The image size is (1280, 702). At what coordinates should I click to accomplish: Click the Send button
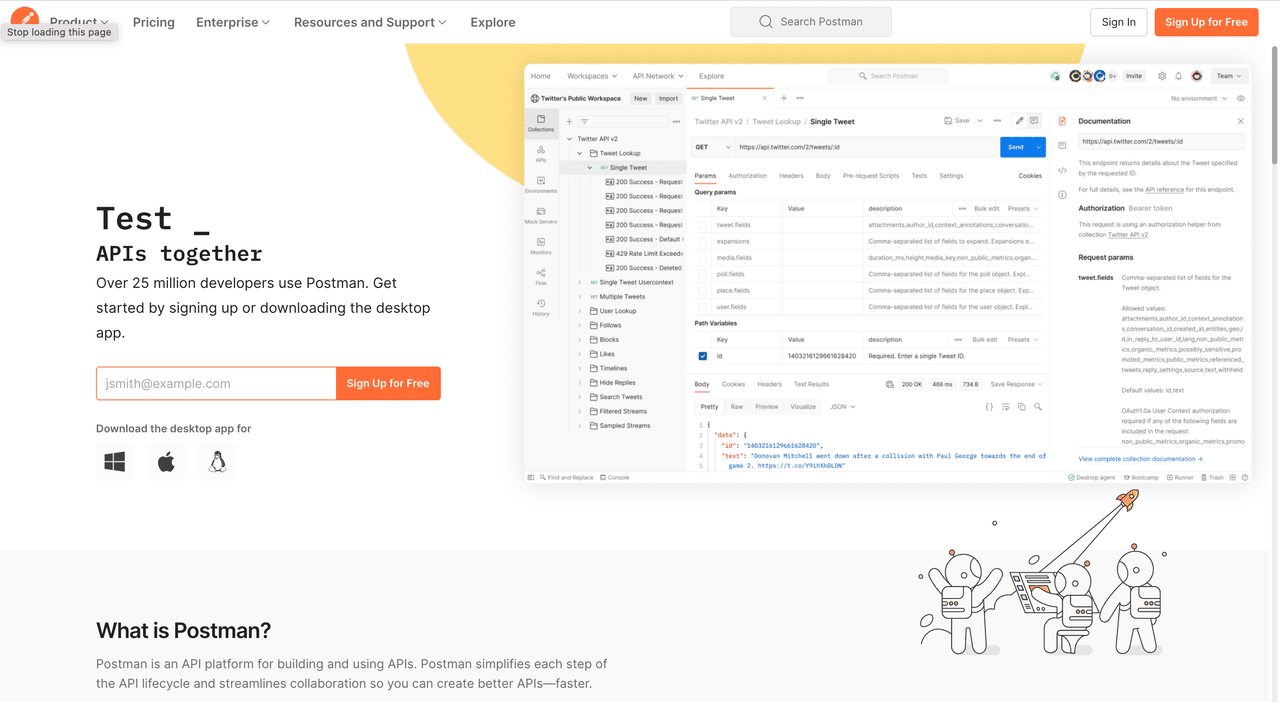1018,146
